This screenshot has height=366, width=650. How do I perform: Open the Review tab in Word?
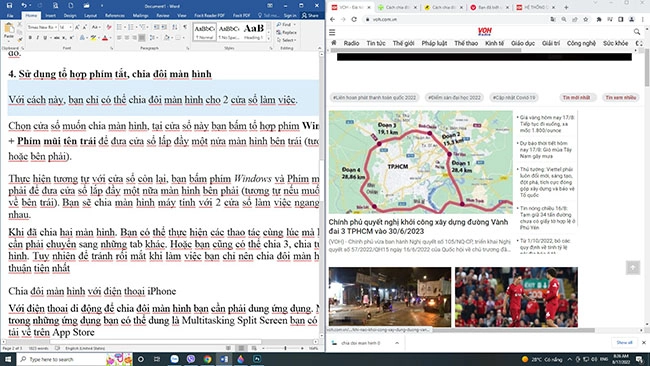click(x=162, y=15)
